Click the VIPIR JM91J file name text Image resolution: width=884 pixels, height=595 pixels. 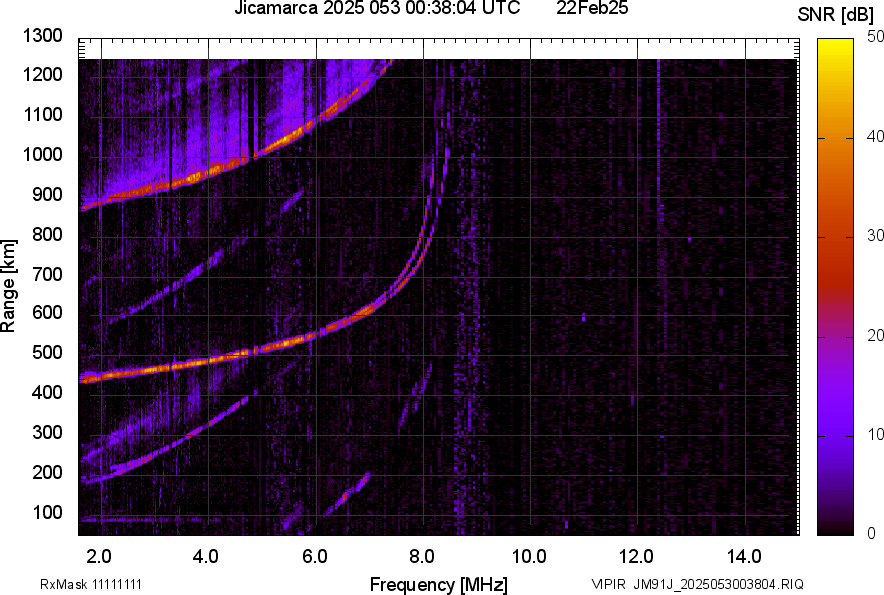pyautogui.click(x=697, y=584)
